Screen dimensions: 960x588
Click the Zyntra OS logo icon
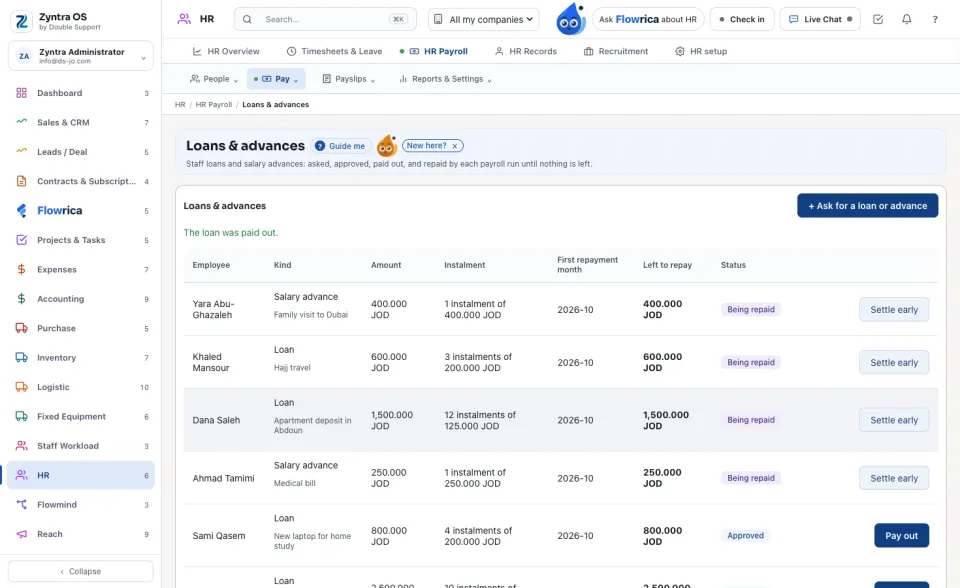22,21
